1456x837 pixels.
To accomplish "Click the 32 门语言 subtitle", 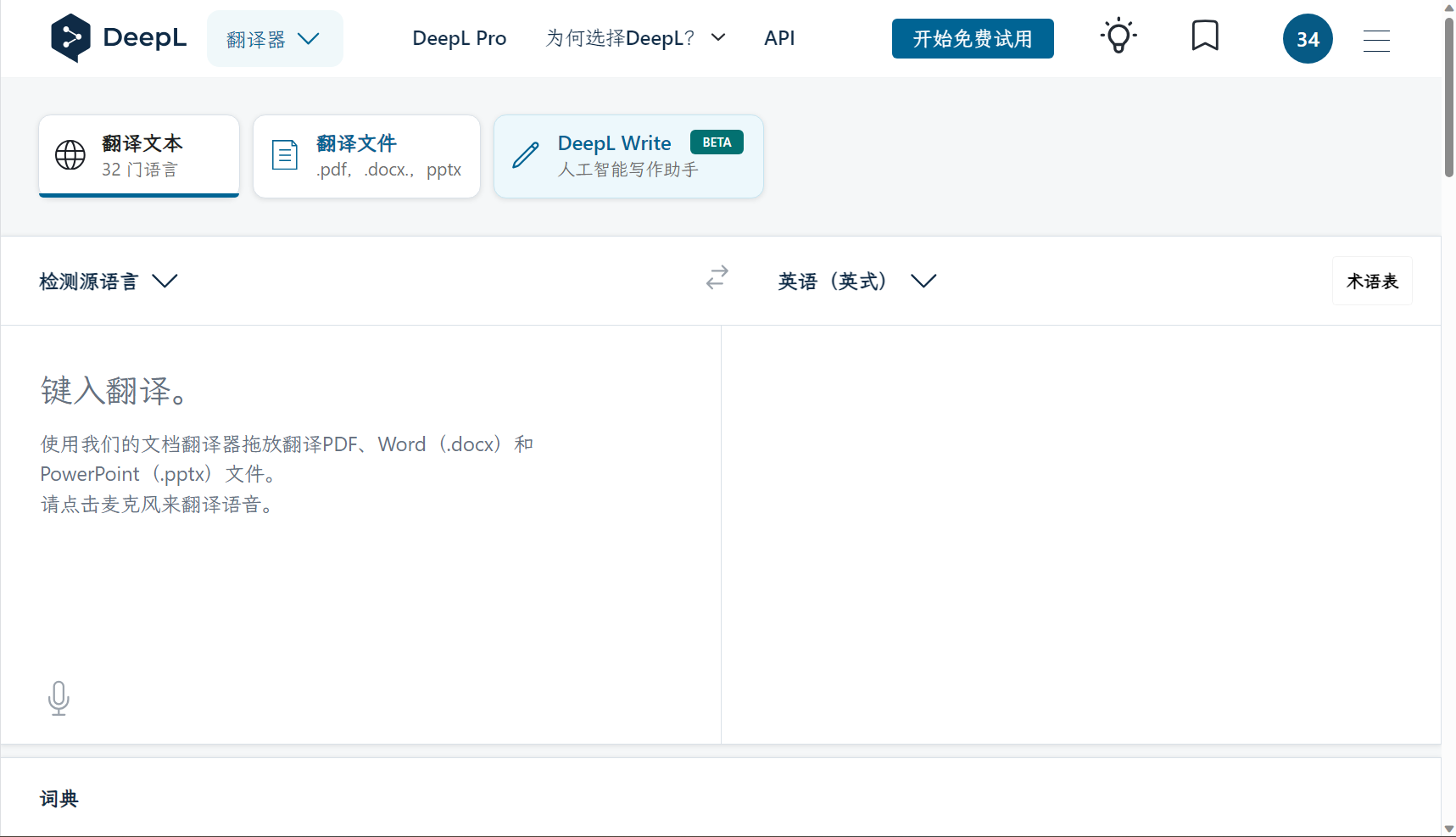I will tap(140, 170).
